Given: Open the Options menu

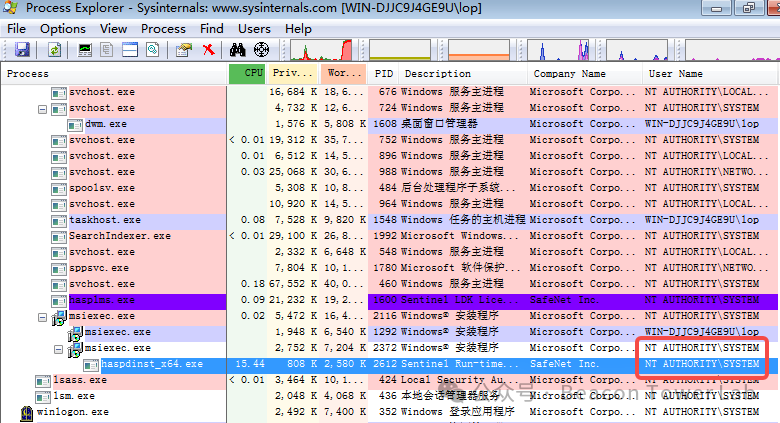Looking at the screenshot, I should click(x=63, y=29).
